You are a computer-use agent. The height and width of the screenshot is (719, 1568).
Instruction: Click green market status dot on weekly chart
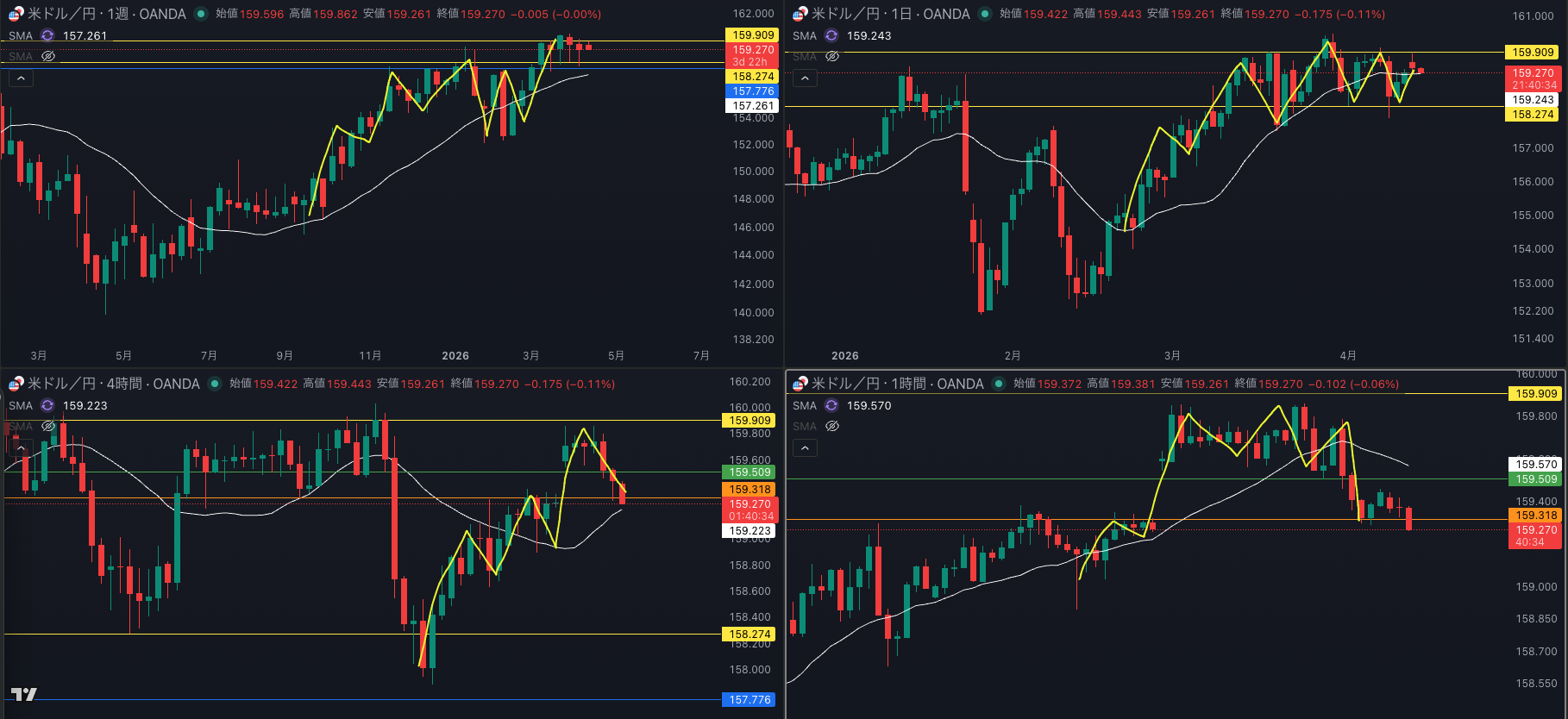[x=201, y=14]
